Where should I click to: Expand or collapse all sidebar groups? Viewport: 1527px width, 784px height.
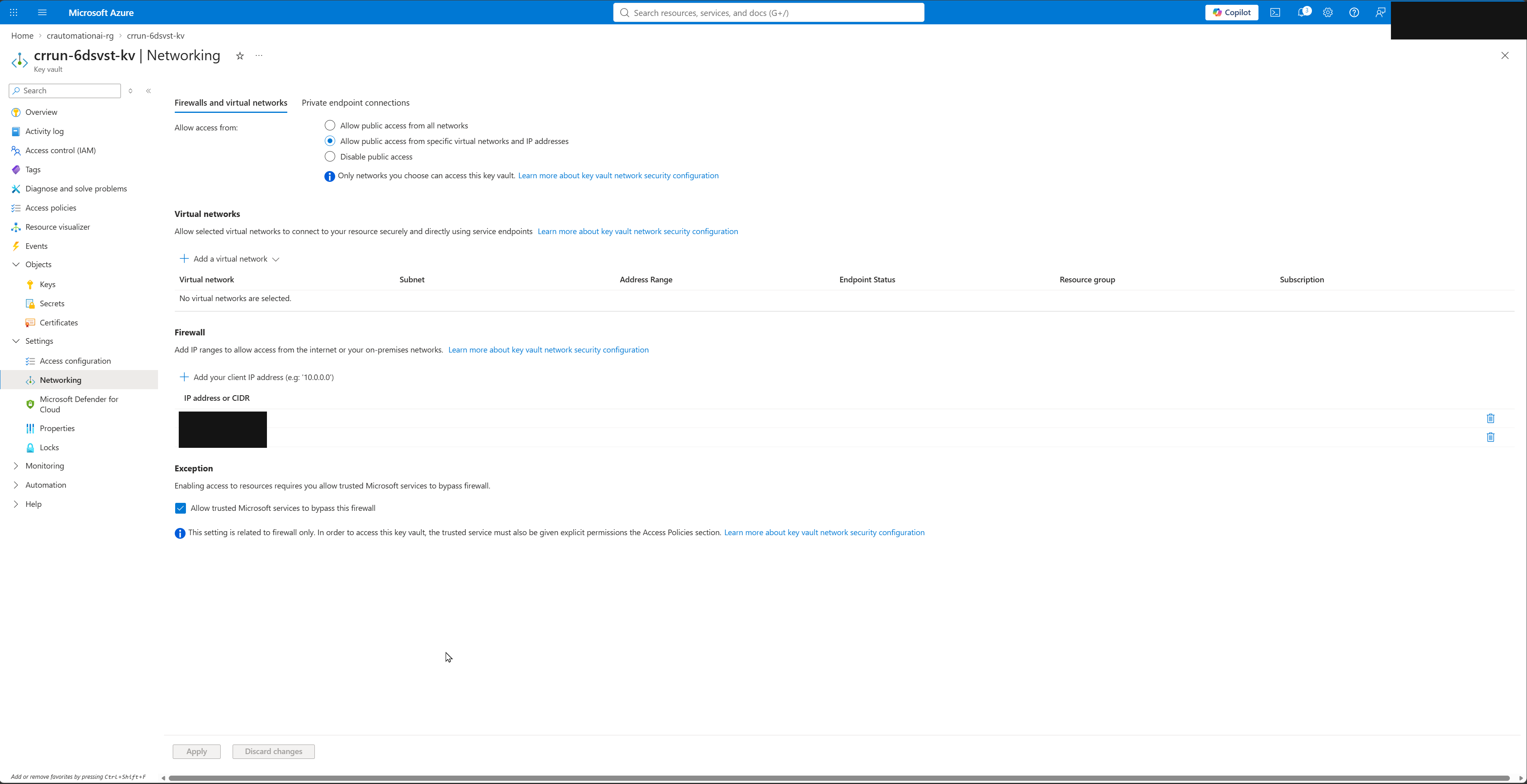[130, 91]
